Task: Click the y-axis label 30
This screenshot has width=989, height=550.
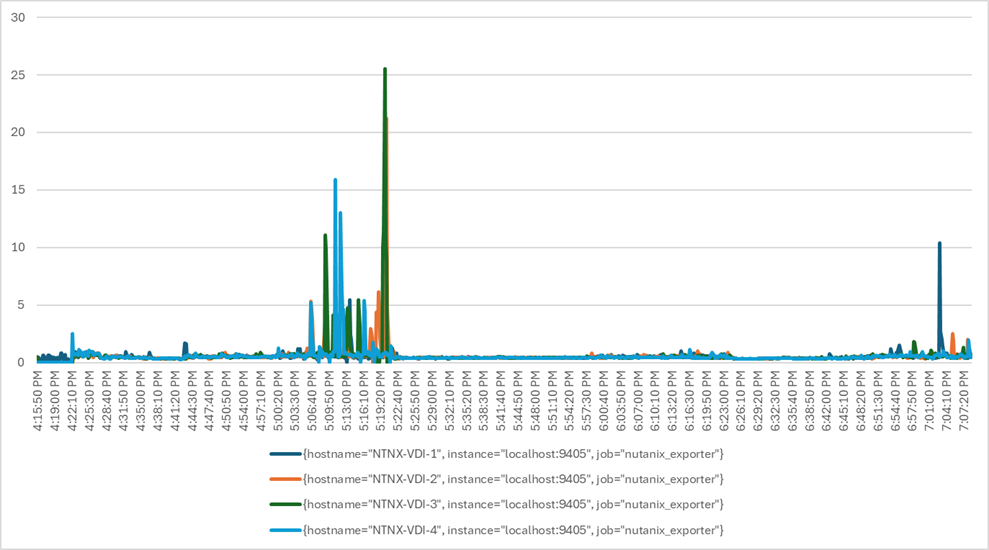Action: [x=18, y=18]
